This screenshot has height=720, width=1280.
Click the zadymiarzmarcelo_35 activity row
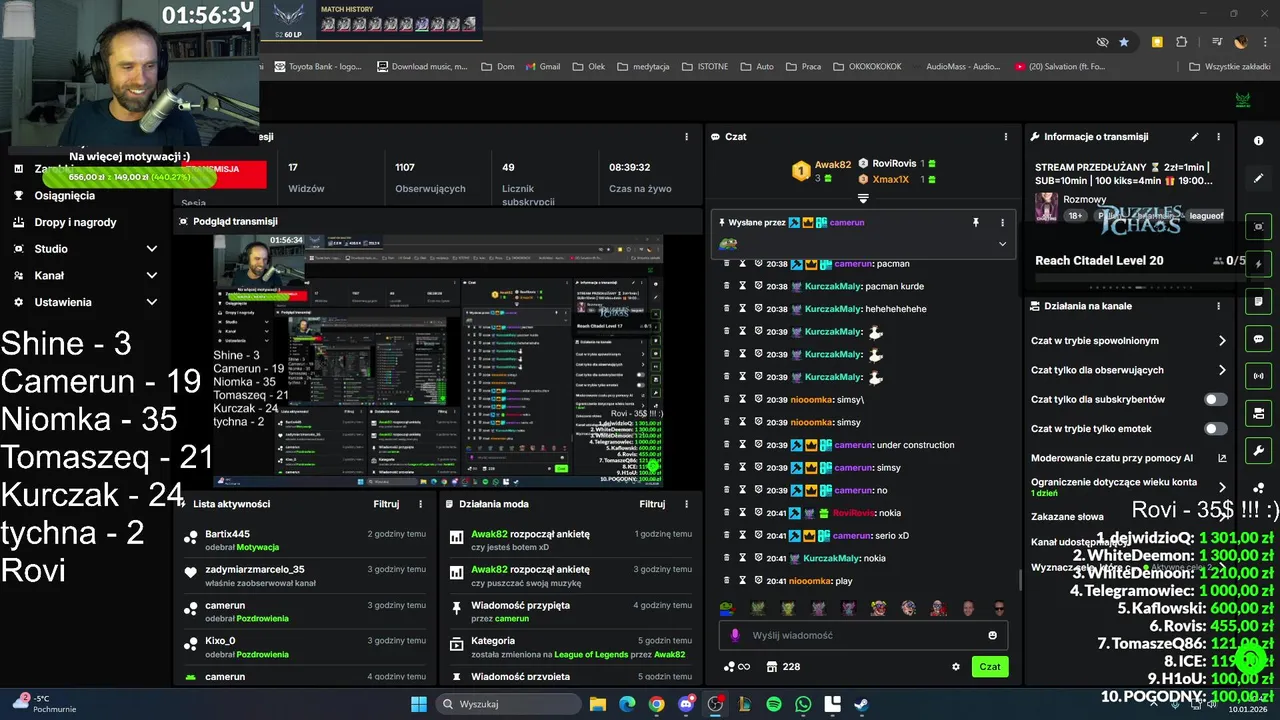click(x=305, y=576)
